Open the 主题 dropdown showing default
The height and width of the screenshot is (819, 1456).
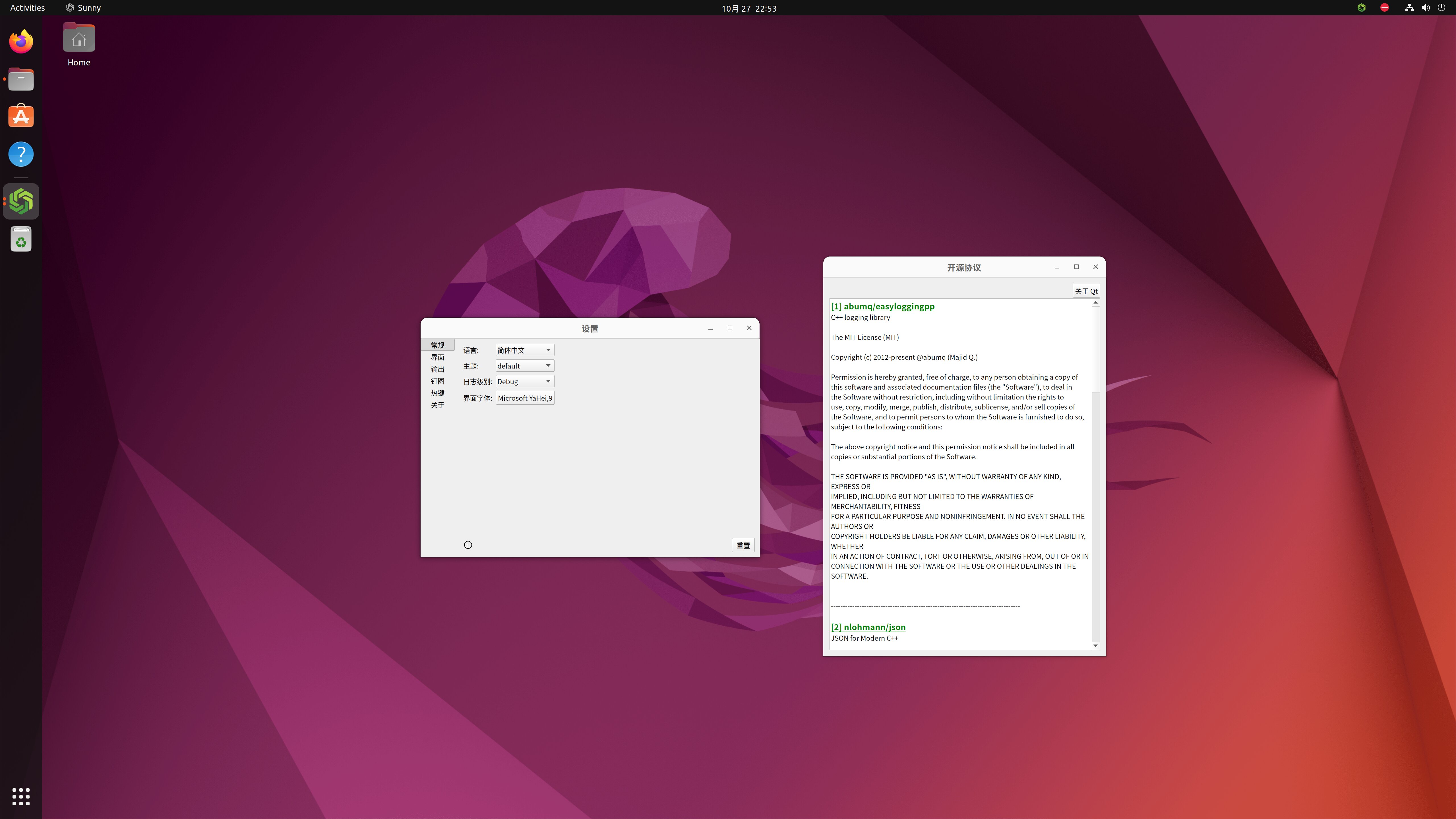pyautogui.click(x=524, y=366)
